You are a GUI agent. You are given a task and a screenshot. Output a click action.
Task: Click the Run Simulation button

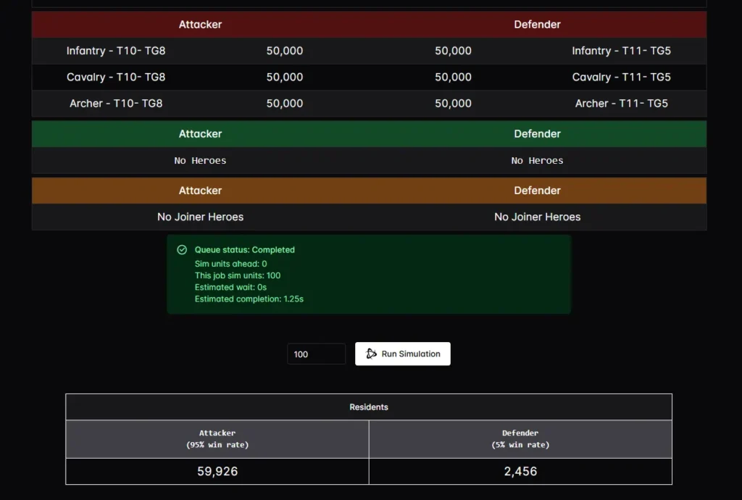(x=403, y=354)
